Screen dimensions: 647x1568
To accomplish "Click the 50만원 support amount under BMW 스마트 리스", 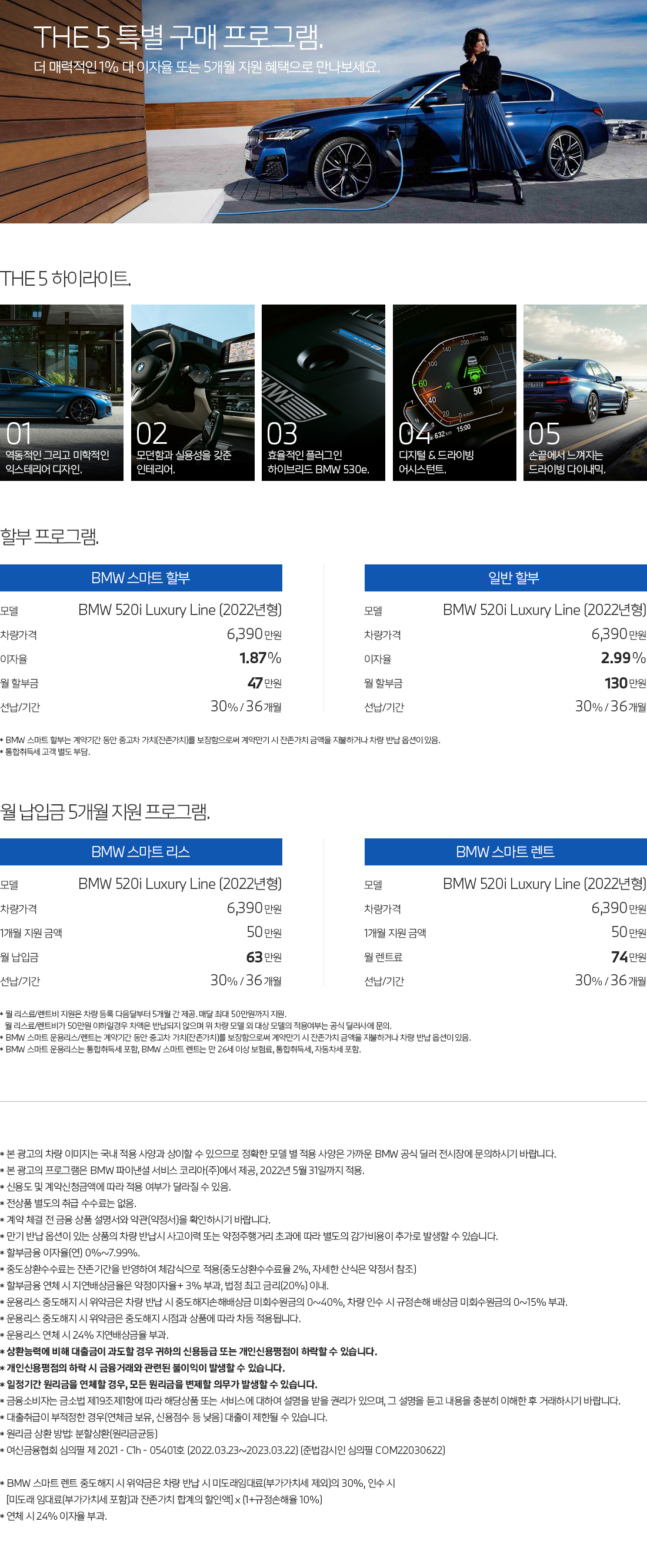I will (264, 932).
